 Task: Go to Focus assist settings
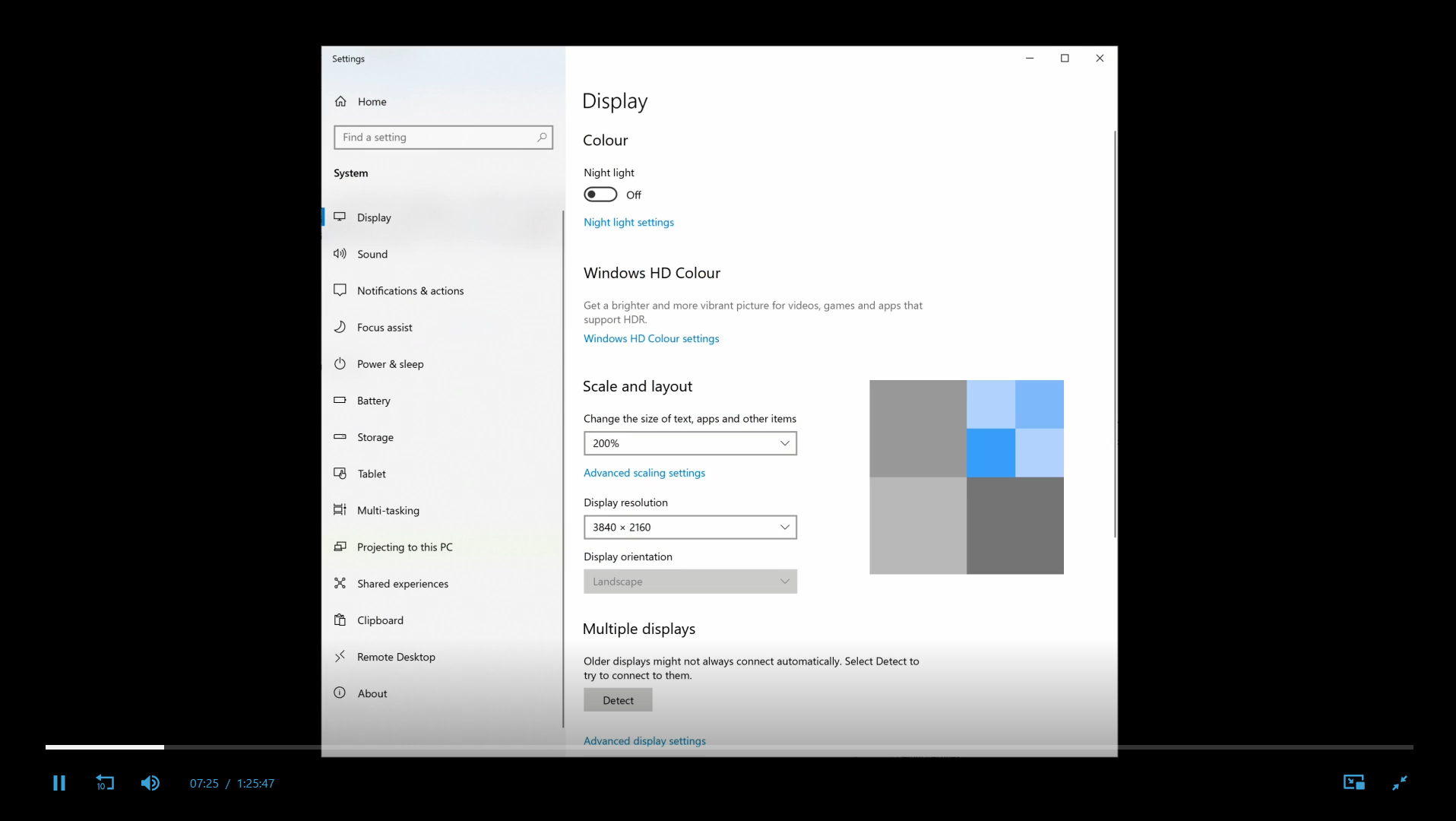[442, 327]
